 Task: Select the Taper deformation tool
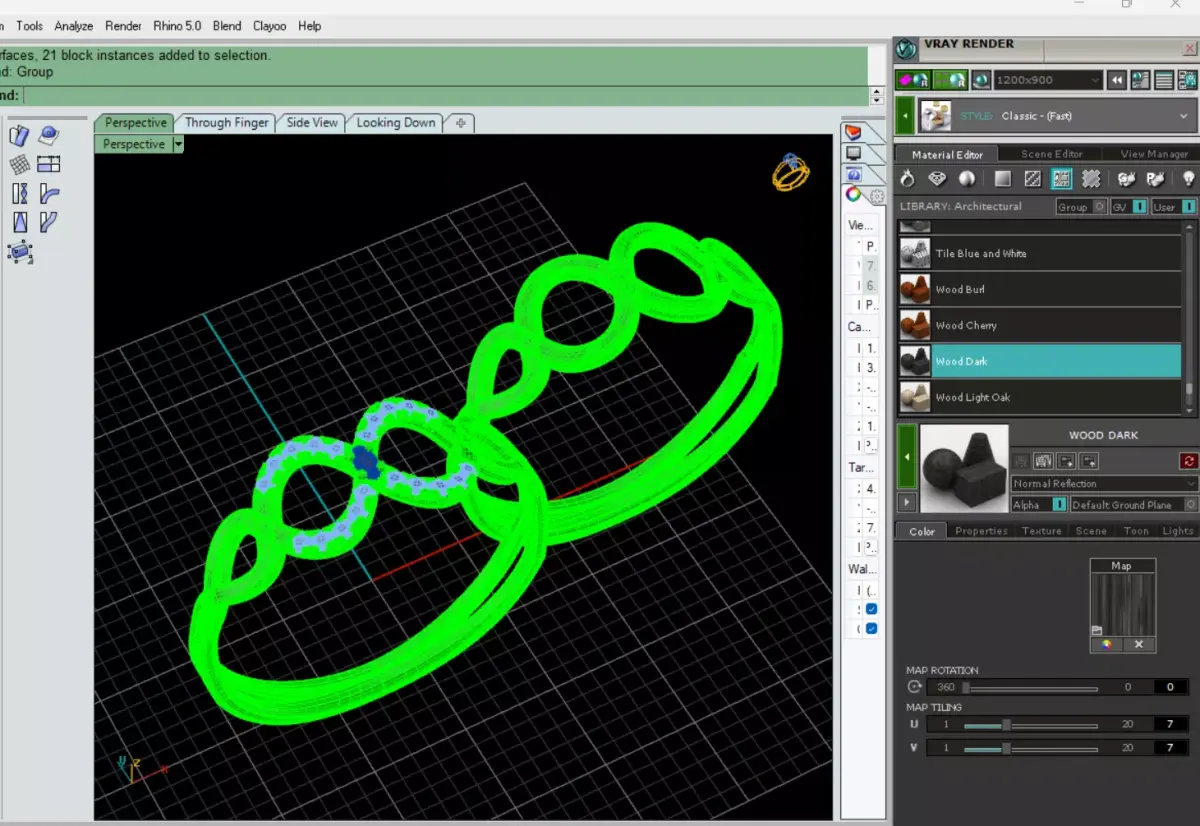pyautogui.click(x=19, y=222)
